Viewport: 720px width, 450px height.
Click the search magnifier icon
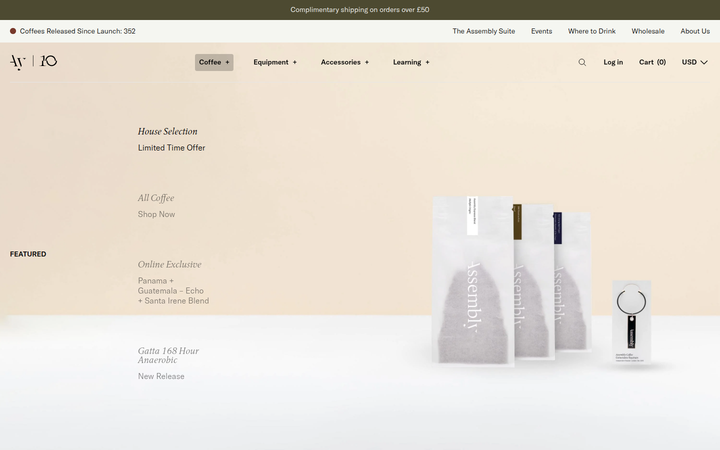(582, 62)
